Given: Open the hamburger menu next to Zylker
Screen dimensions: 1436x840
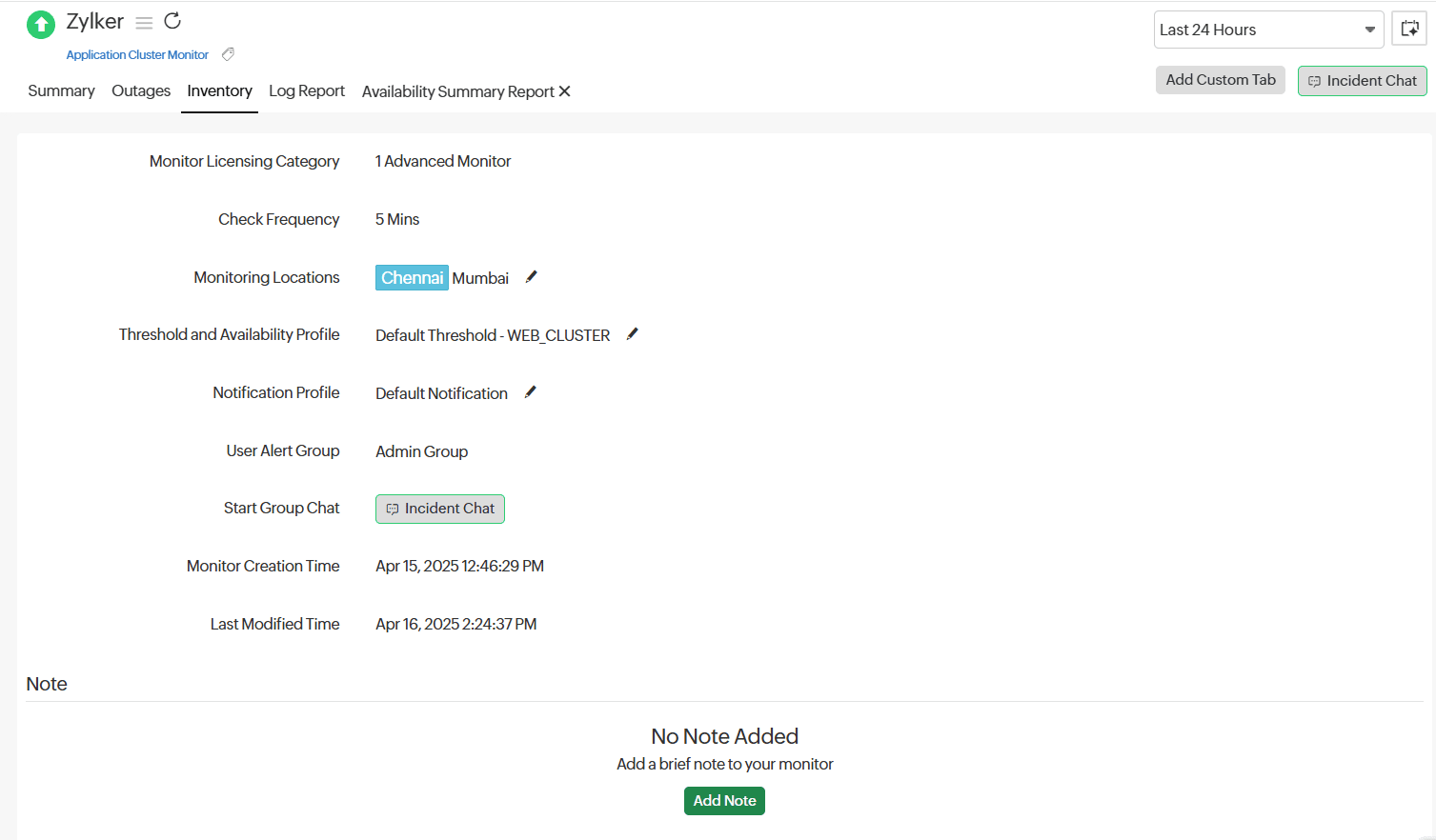Looking at the screenshot, I should click(144, 23).
